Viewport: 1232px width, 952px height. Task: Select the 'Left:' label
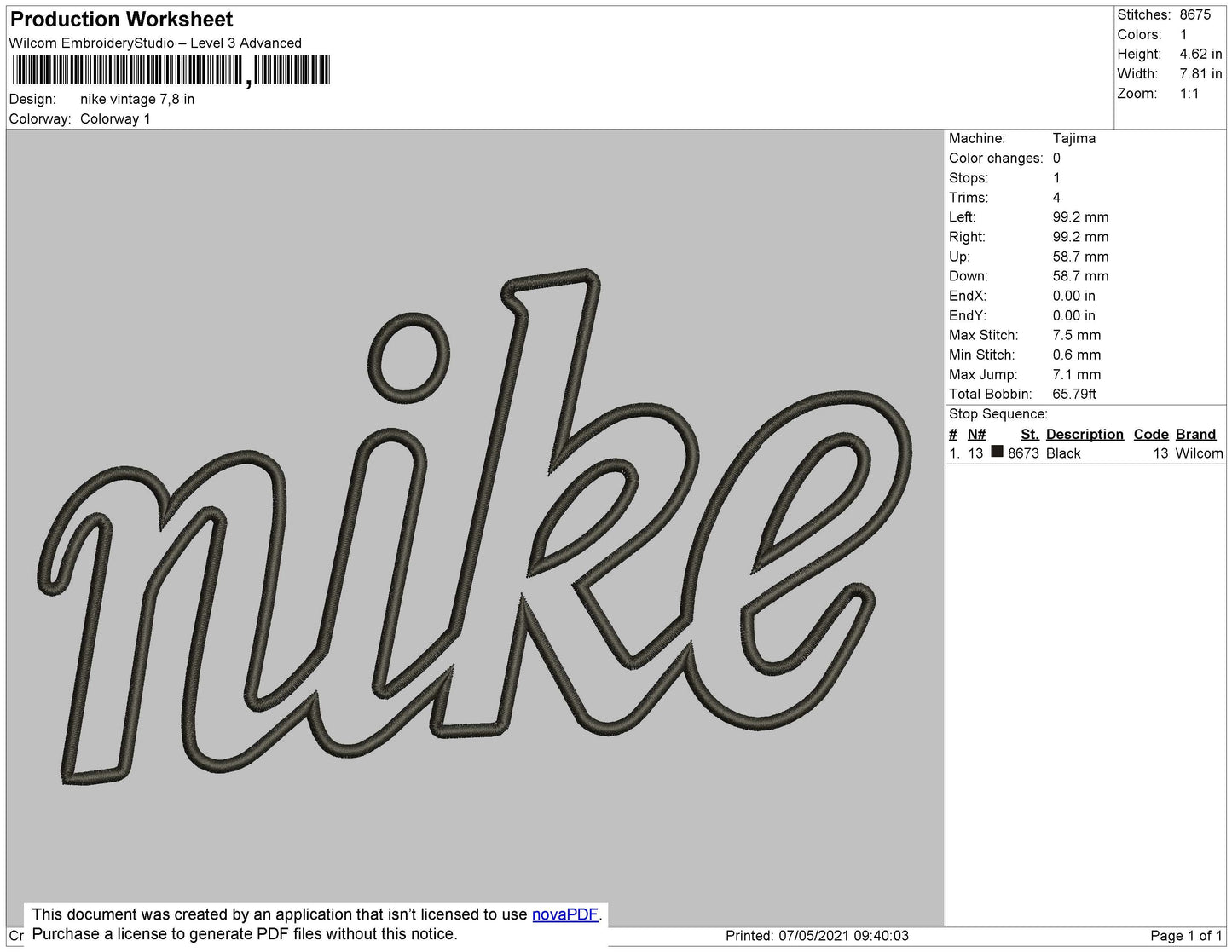coord(963,216)
